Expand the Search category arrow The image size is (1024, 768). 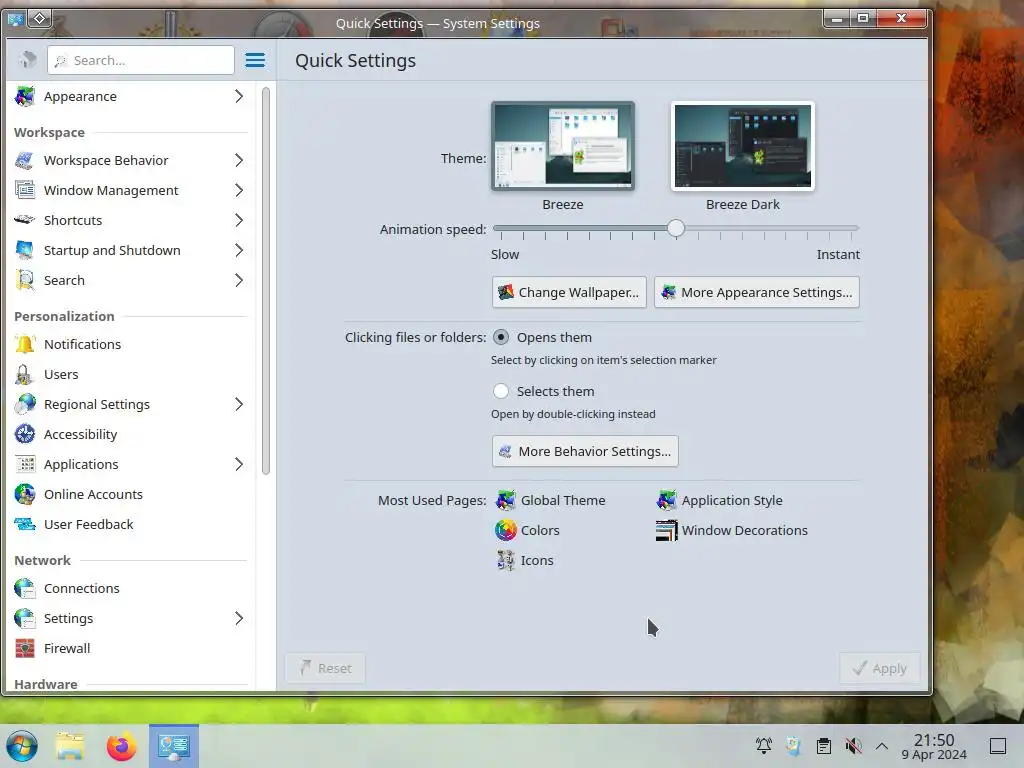point(239,280)
